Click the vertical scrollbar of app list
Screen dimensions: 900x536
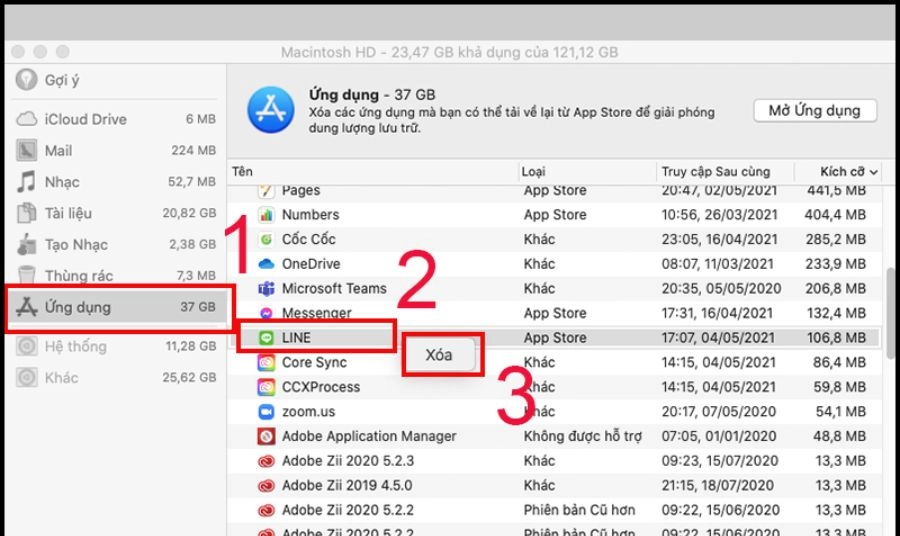pos(890,313)
